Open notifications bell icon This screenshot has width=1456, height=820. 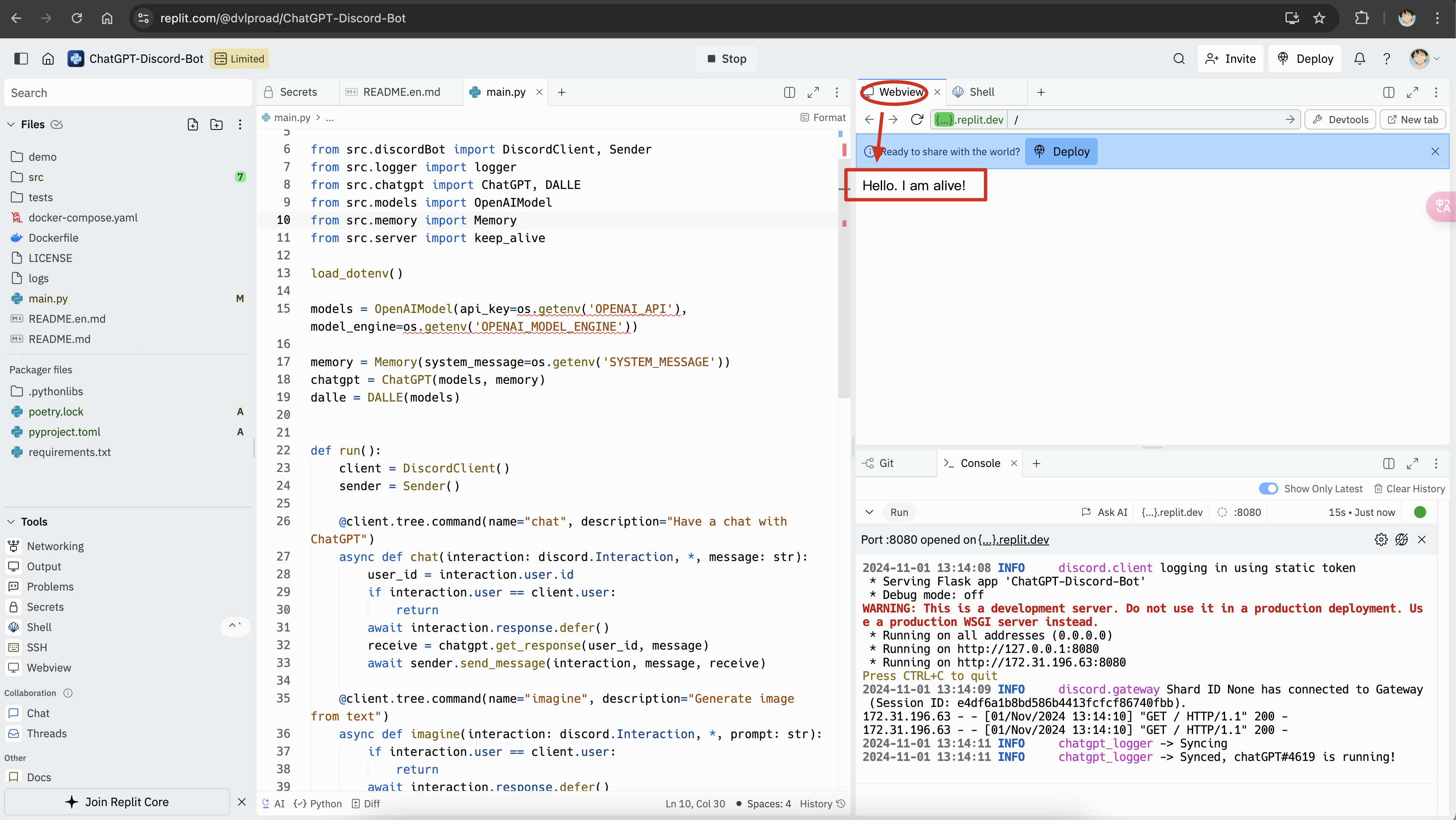click(x=1359, y=59)
